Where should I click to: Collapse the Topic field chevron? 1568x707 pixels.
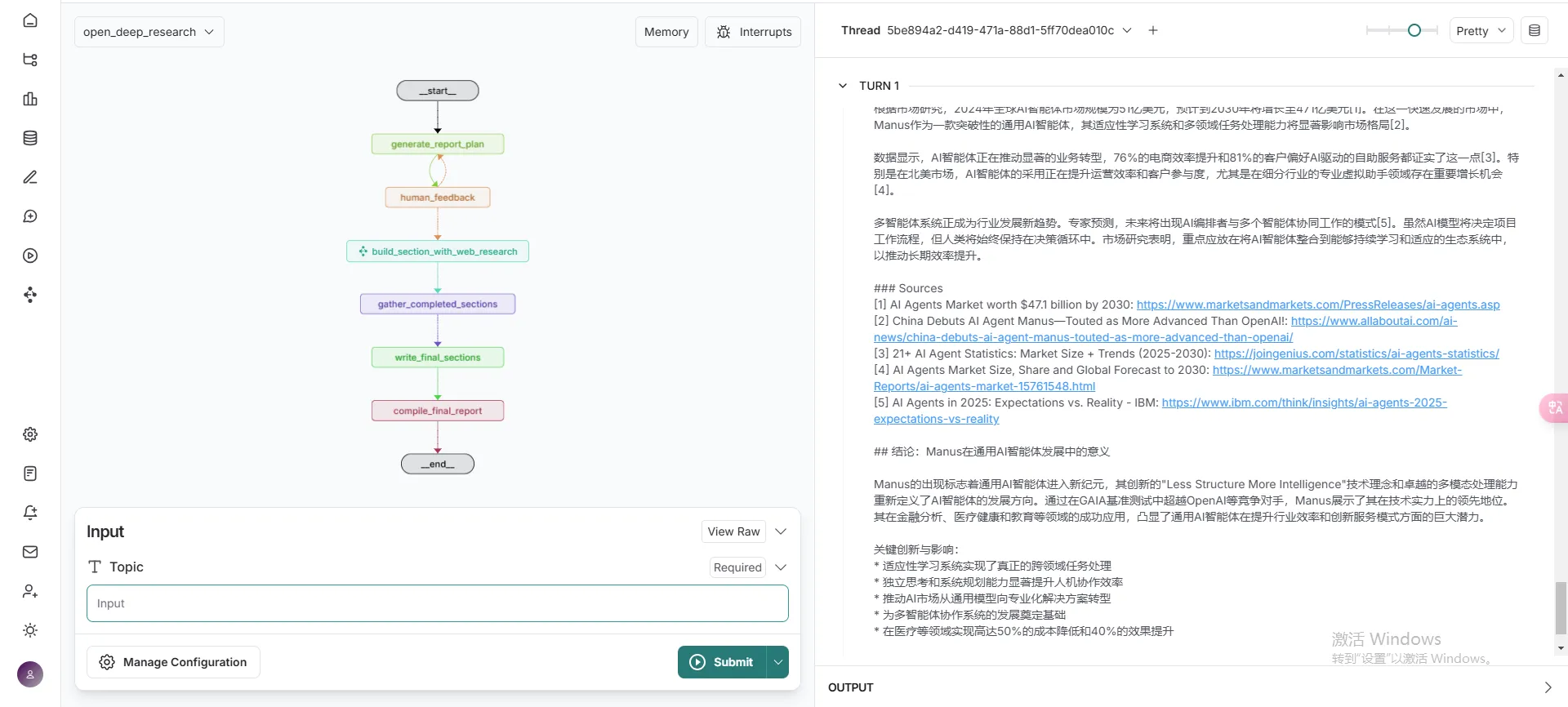[x=781, y=567]
